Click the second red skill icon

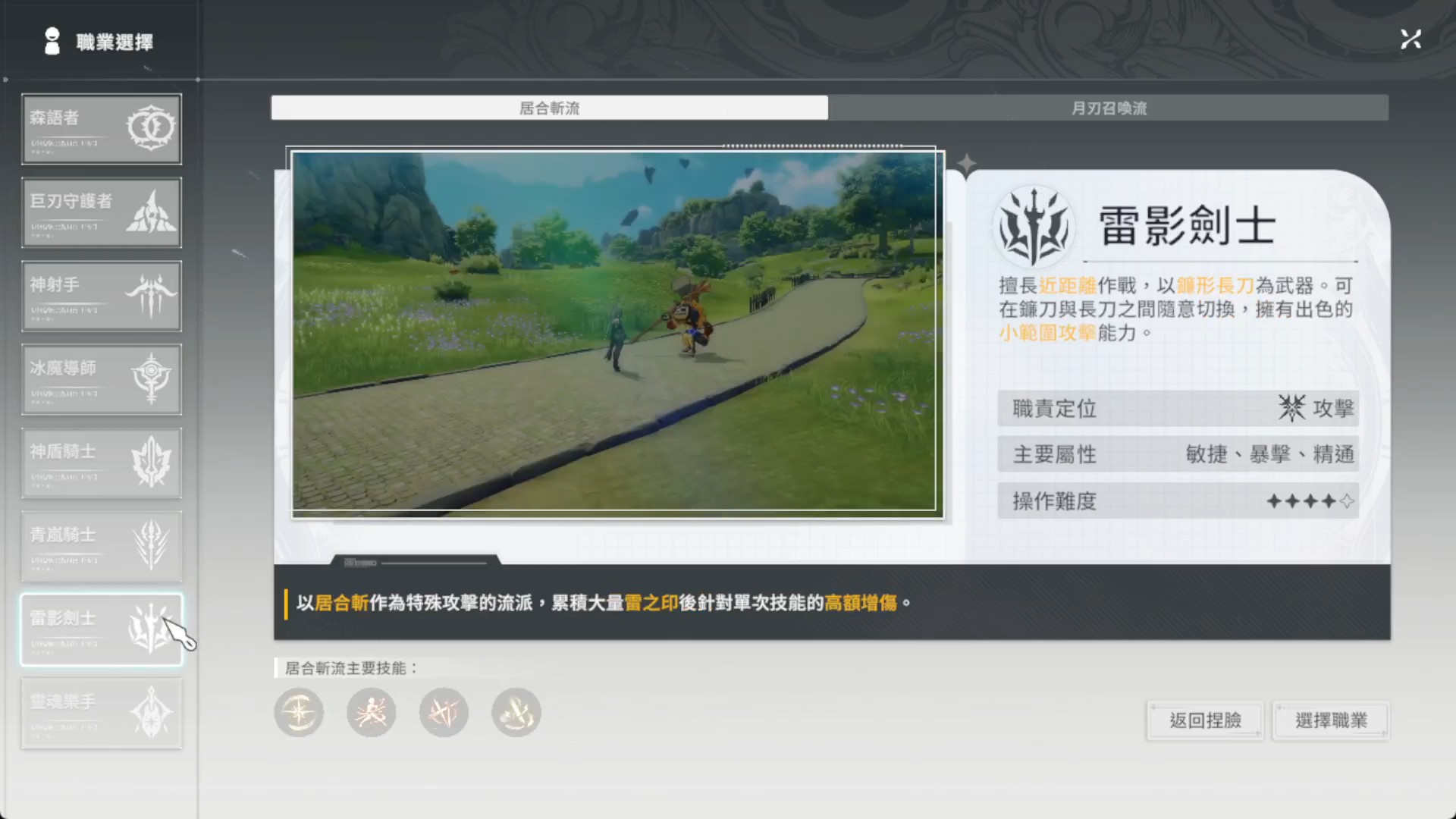(x=372, y=713)
